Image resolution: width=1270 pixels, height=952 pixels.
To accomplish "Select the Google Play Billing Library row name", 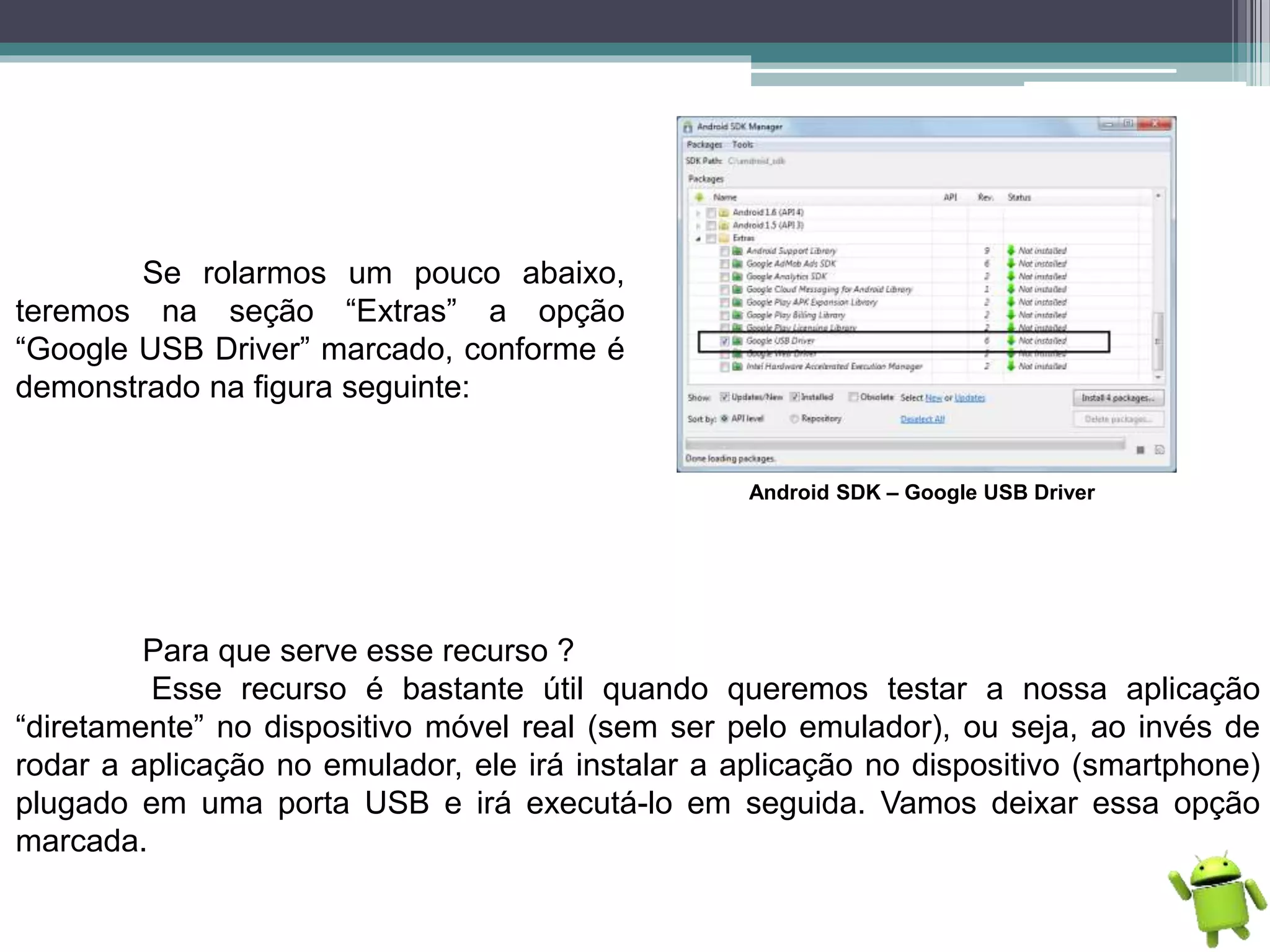I will (x=796, y=315).
